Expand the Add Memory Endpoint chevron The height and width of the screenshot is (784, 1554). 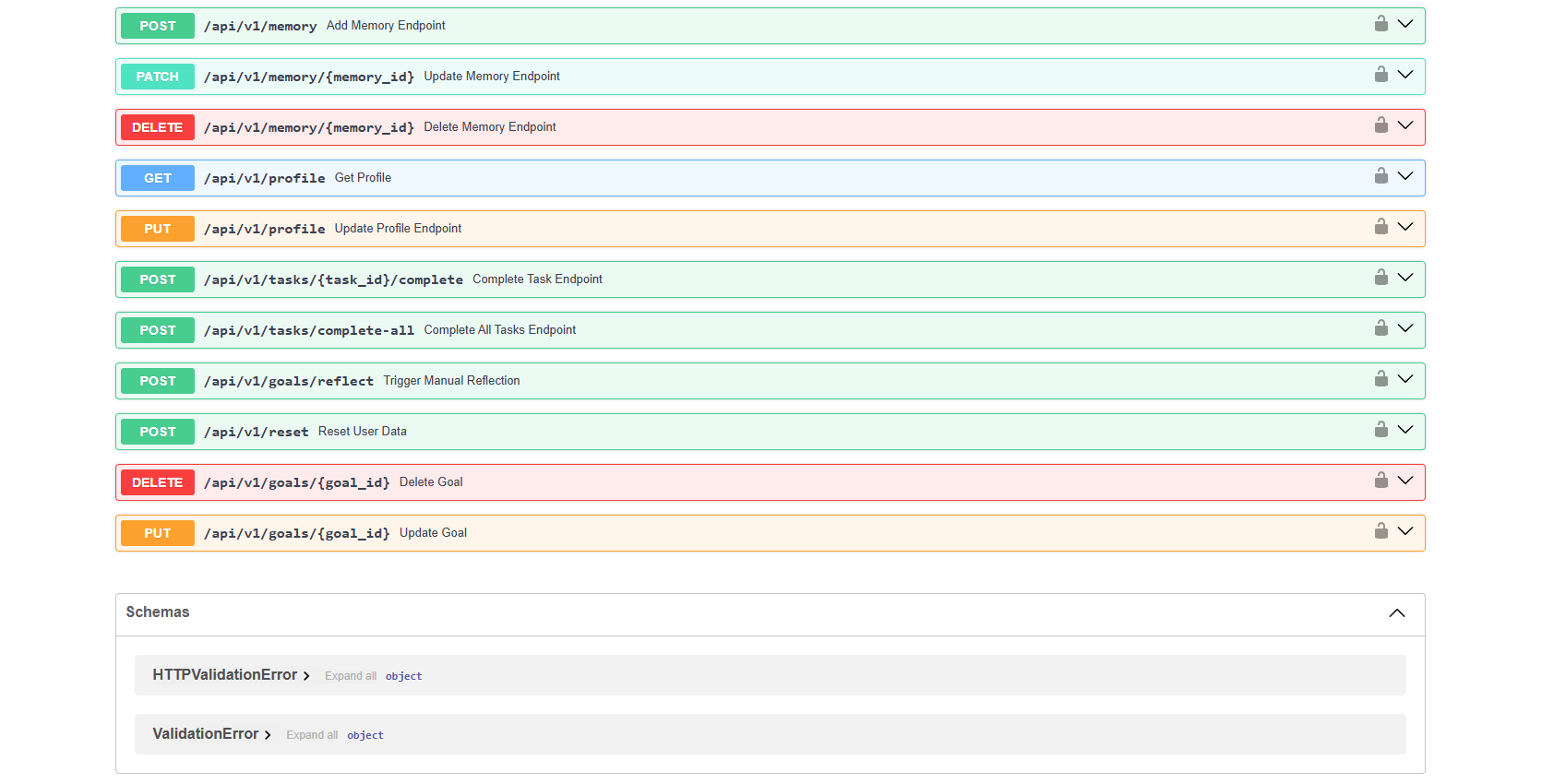tap(1405, 24)
